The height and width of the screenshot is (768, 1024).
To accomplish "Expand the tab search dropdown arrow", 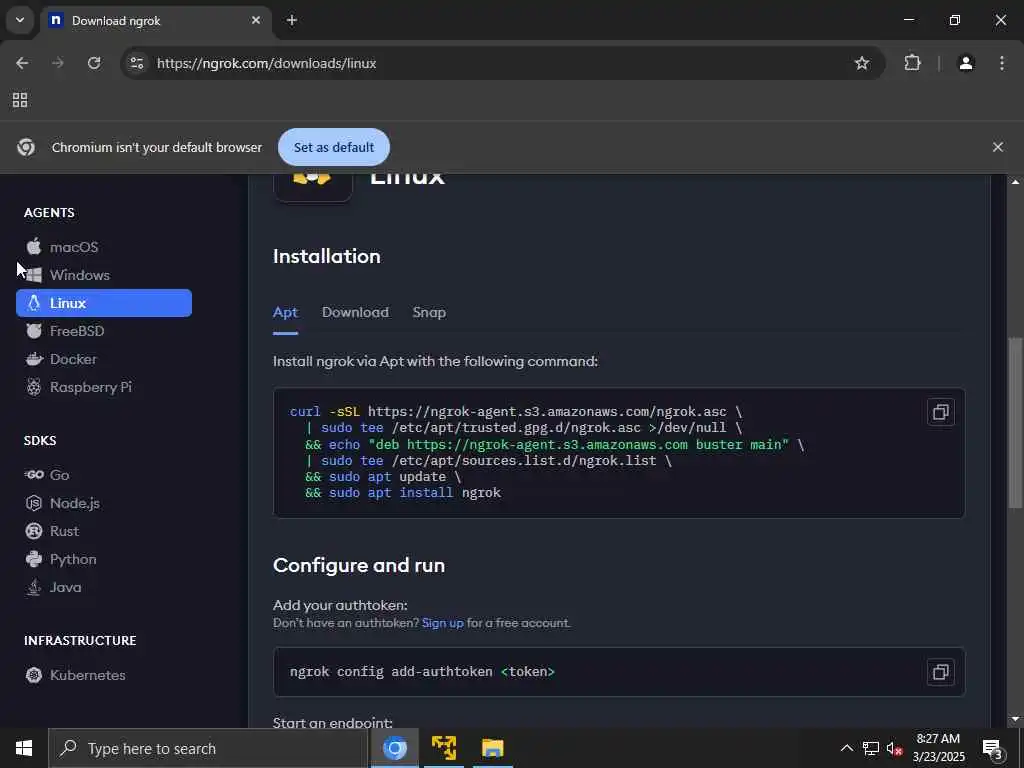I will pyautogui.click(x=20, y=20).
